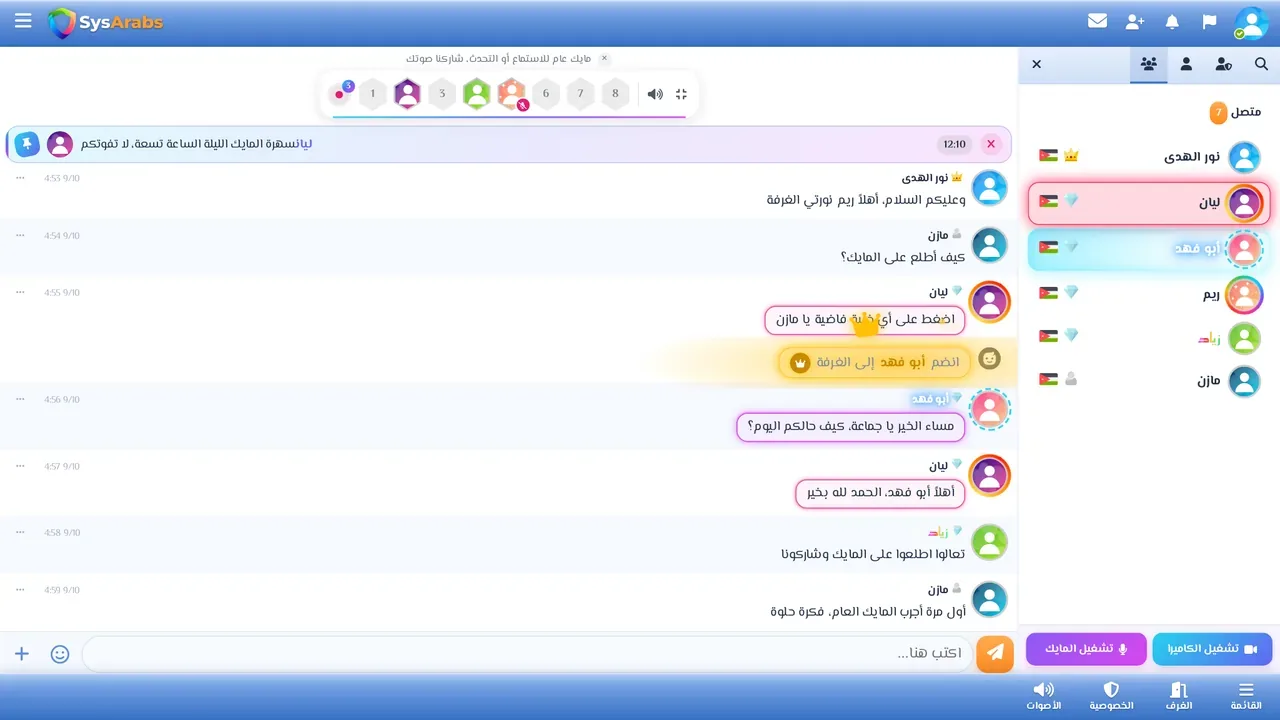This screenshot has width=1280, height=720.
Task: Open attachments with the plus icon
Action: tap(22, 654)
